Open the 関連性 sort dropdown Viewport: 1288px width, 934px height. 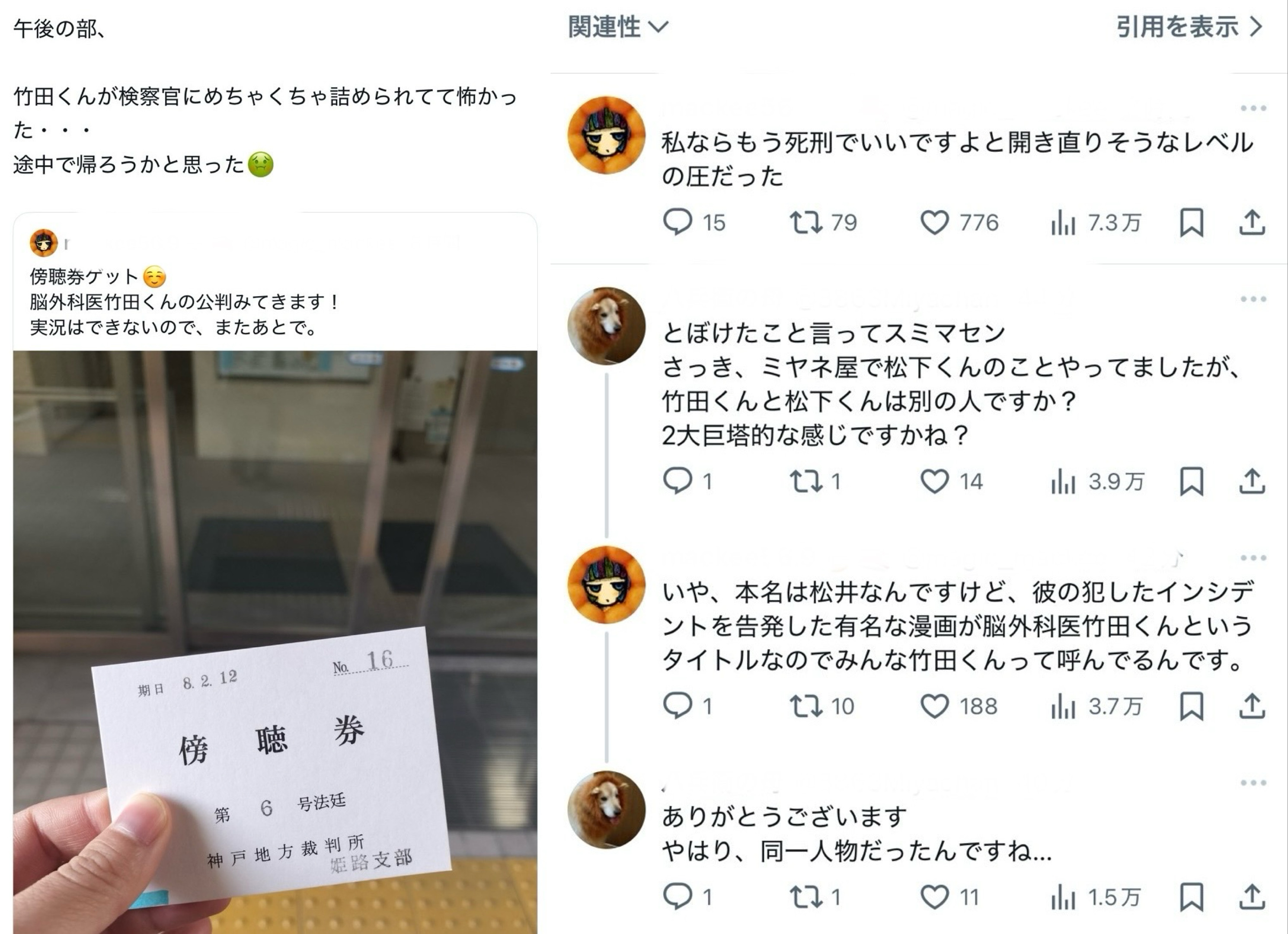pos(618,27)
